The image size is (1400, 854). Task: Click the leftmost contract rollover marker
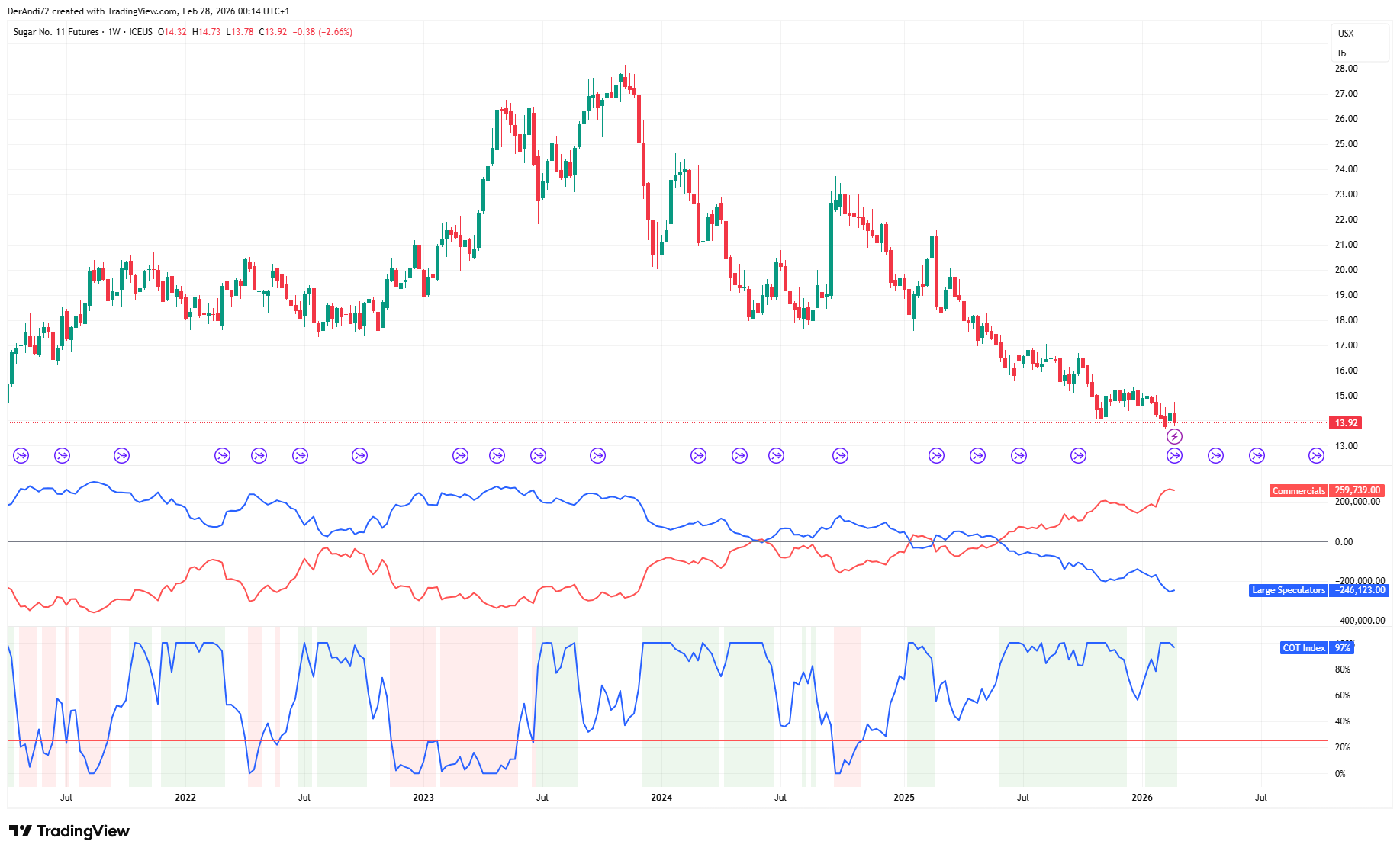[21, 456]
